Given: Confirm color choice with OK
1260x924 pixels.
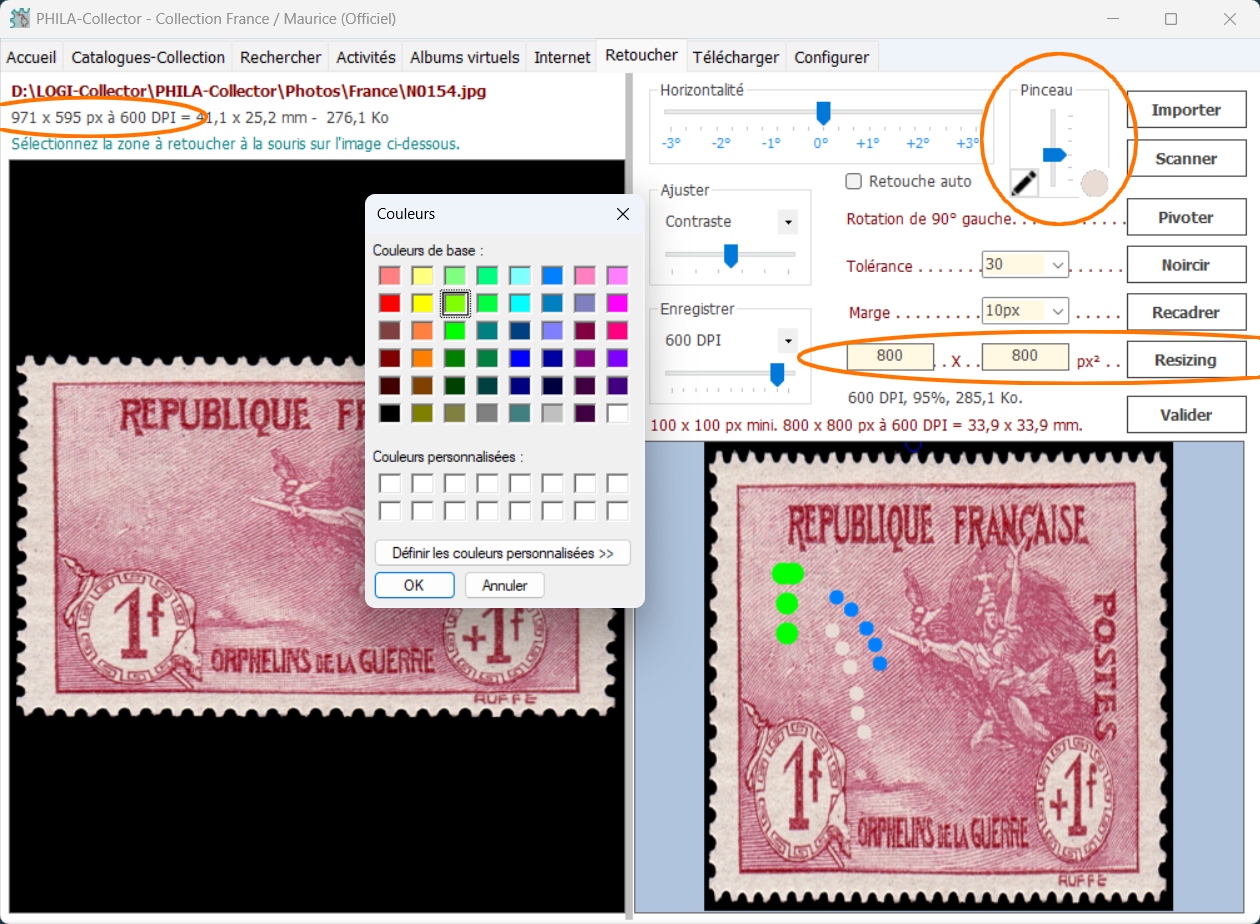Looking at the screenshot, I should coord(414,585).
